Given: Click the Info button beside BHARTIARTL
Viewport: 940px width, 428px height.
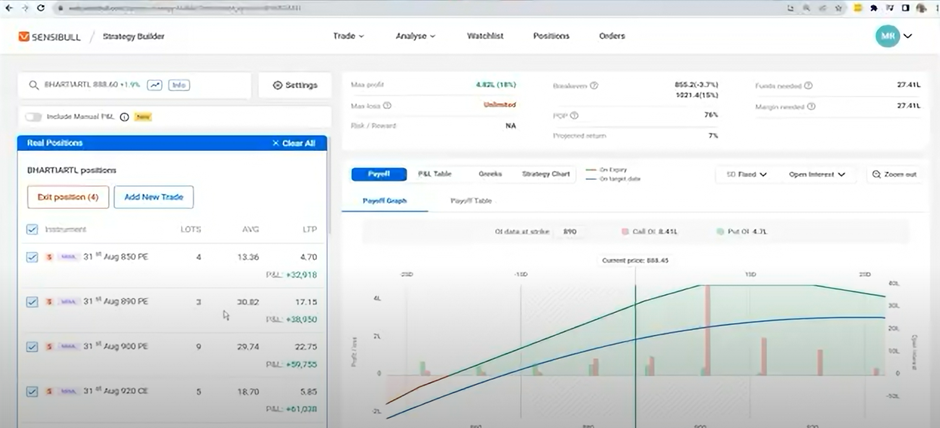Looking at the screenshot, I should click(x=179, y=85).
